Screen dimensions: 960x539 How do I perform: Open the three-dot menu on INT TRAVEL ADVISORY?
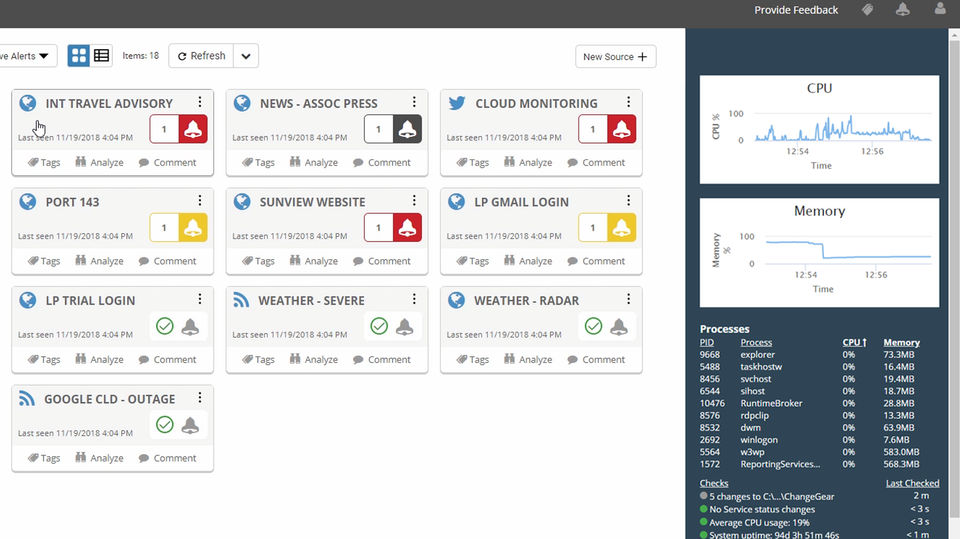tap(200, 102)
